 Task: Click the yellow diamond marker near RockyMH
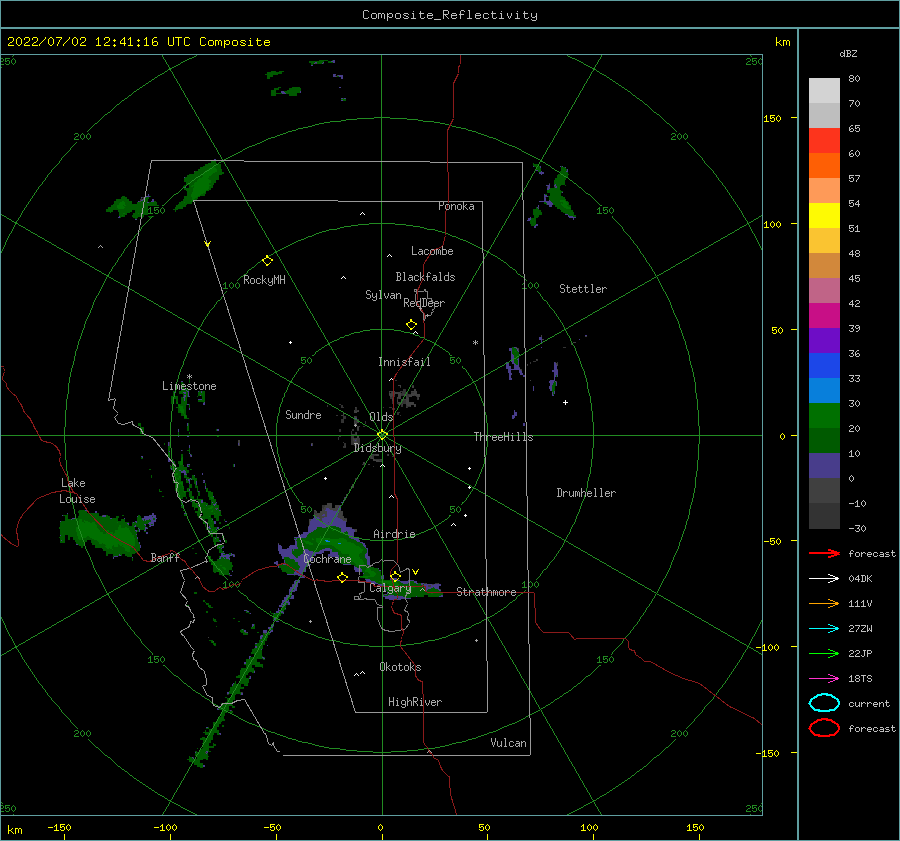(x=267, y=261)
